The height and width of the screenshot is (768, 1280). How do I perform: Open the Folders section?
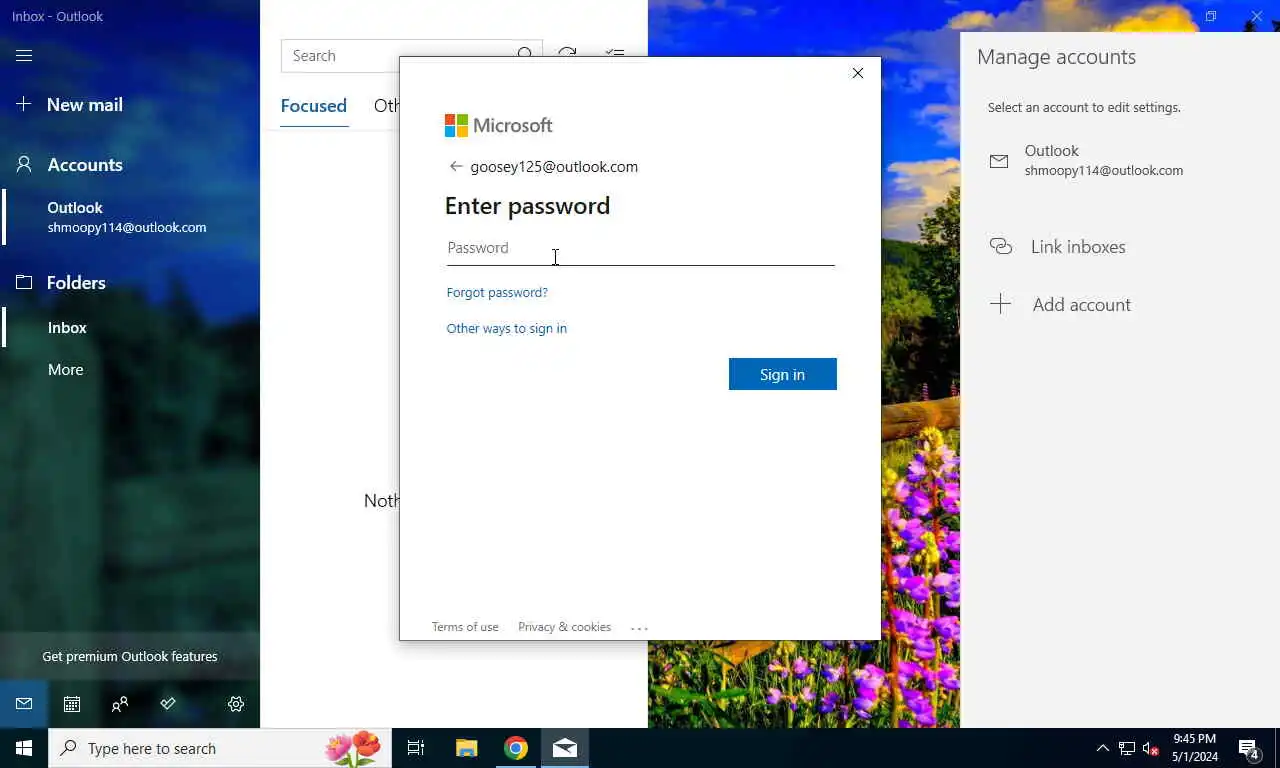click(60, 283)
